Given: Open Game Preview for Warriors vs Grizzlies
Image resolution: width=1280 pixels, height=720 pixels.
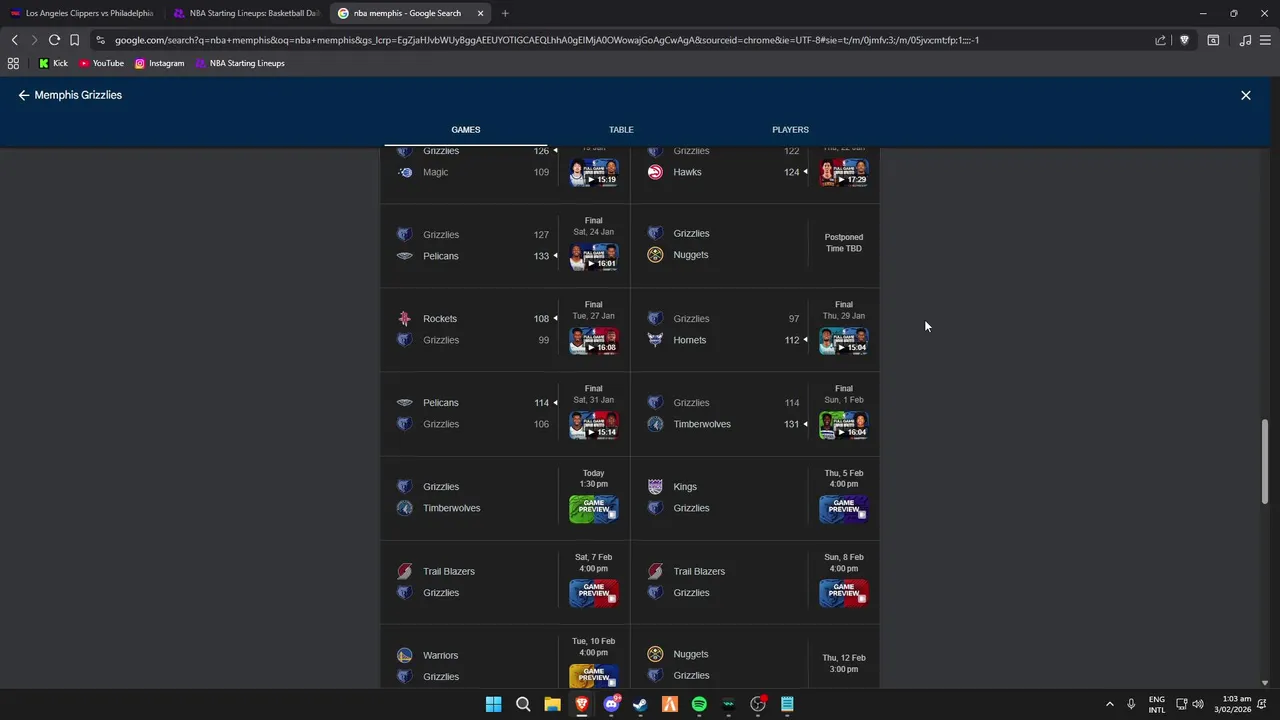Looking at the screenshot, I should [x=594, y=675].
